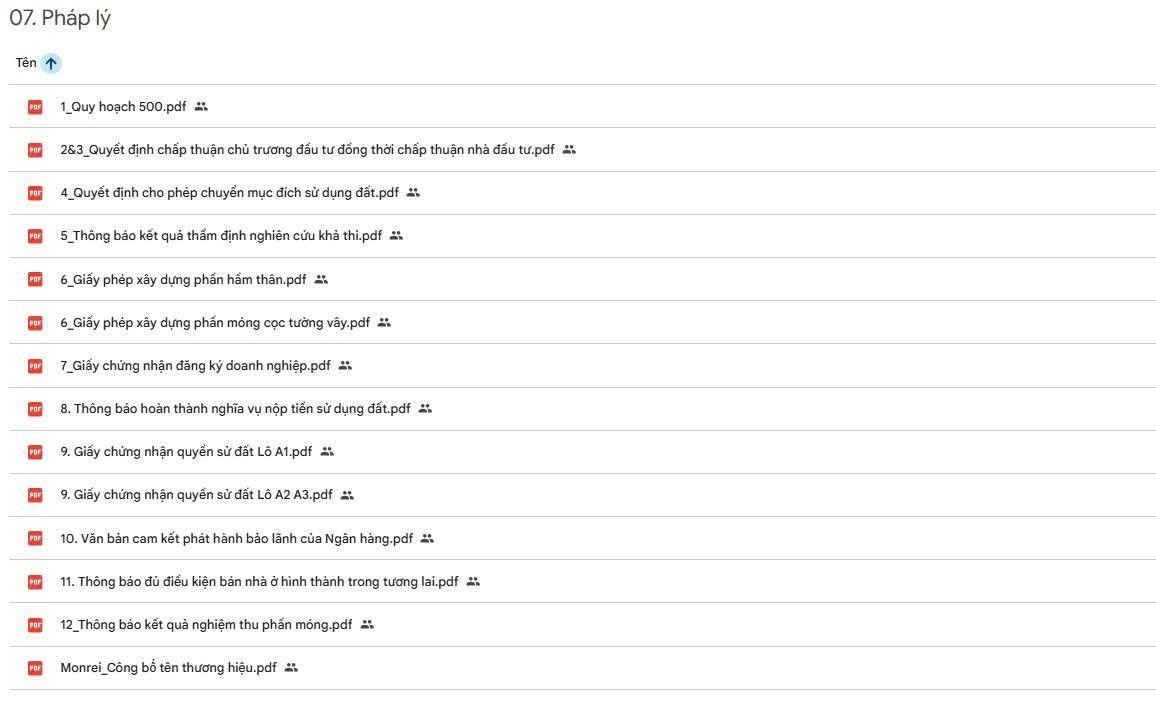Click the shared icon next to 2&3_Quyết định chấp thuận file
Image resolution: width=1156 pixels, height=708 pixels.
569,150
